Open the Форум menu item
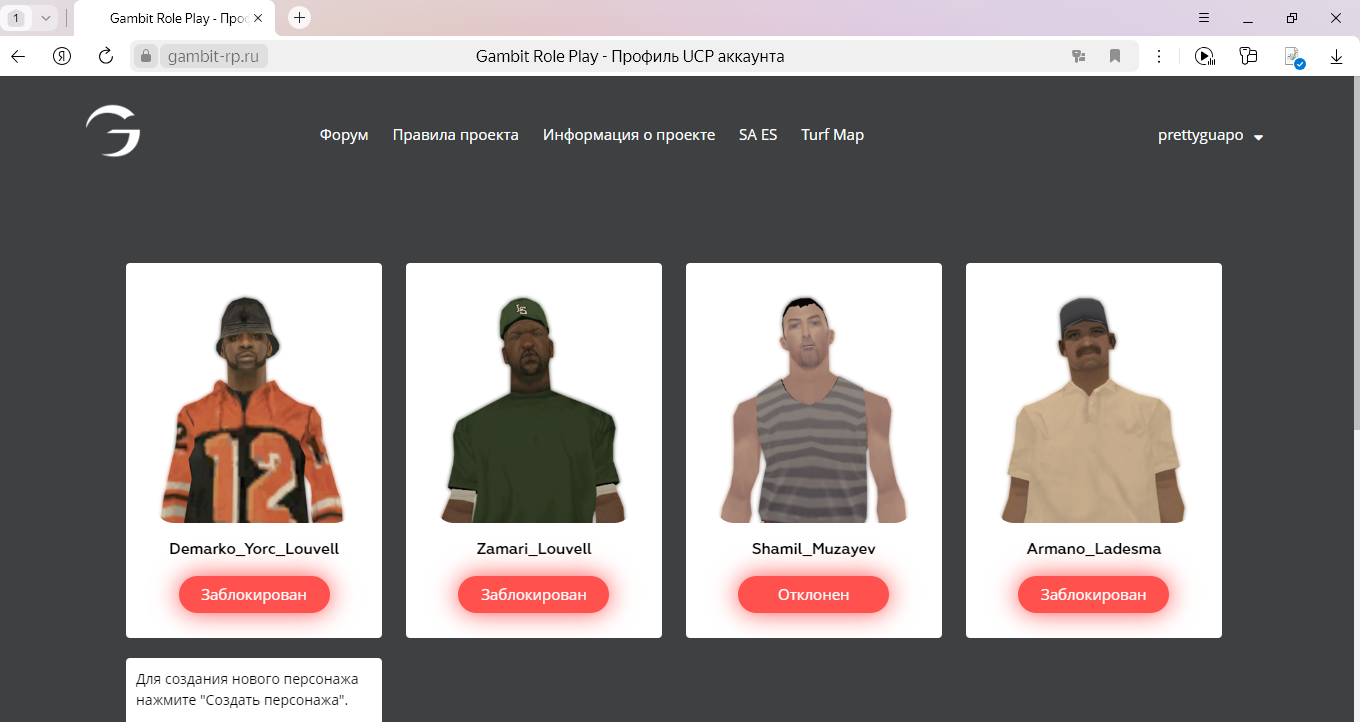 344,135
